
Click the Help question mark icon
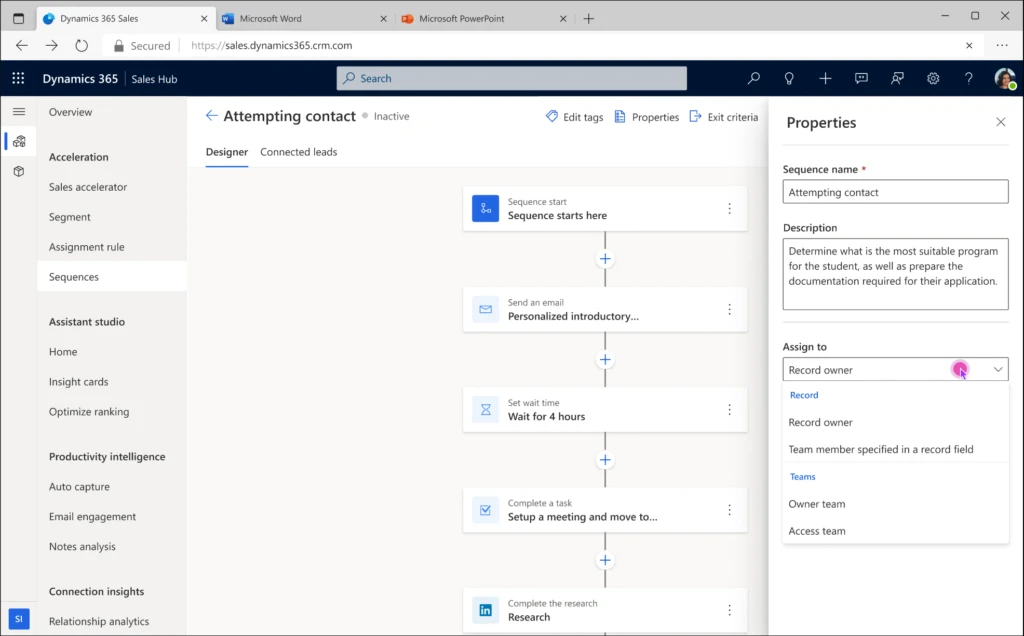(x=968, y=78)
